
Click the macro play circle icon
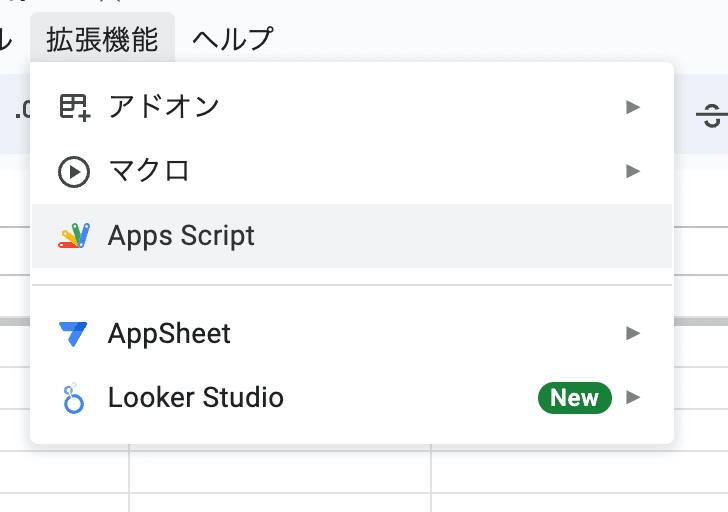click(x=74, y=172)
